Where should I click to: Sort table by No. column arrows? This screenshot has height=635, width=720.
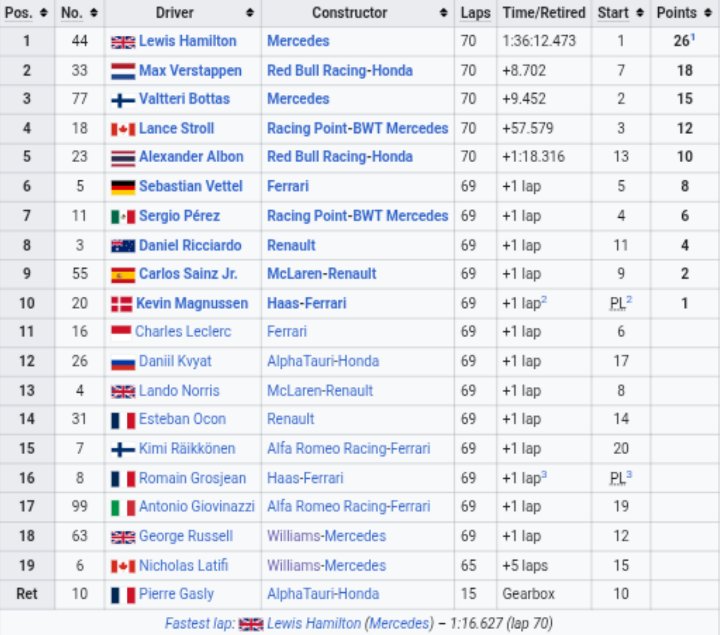(x=94, y=13)
